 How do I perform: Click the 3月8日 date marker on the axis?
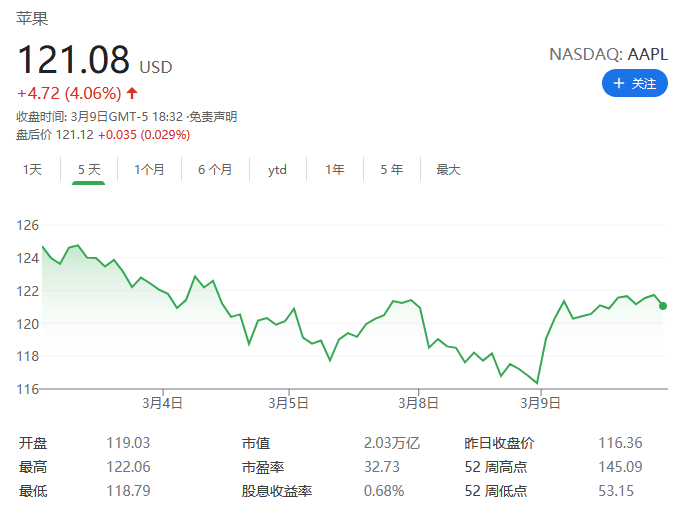point(418,403)
